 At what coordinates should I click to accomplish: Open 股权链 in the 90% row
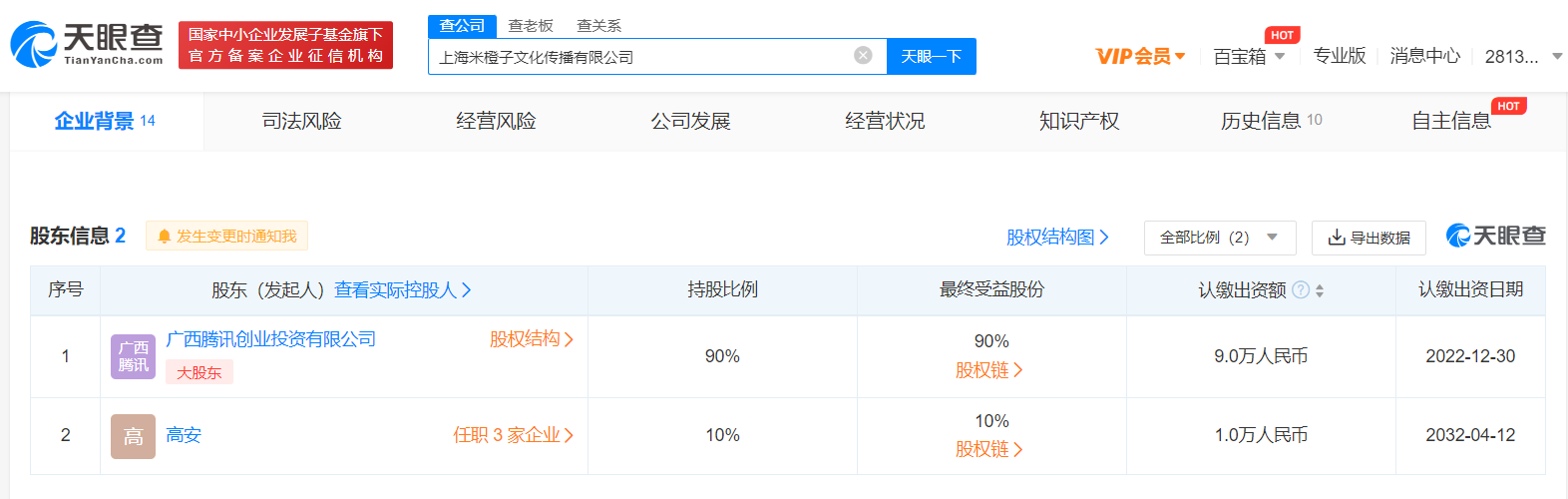coord(989,370)
